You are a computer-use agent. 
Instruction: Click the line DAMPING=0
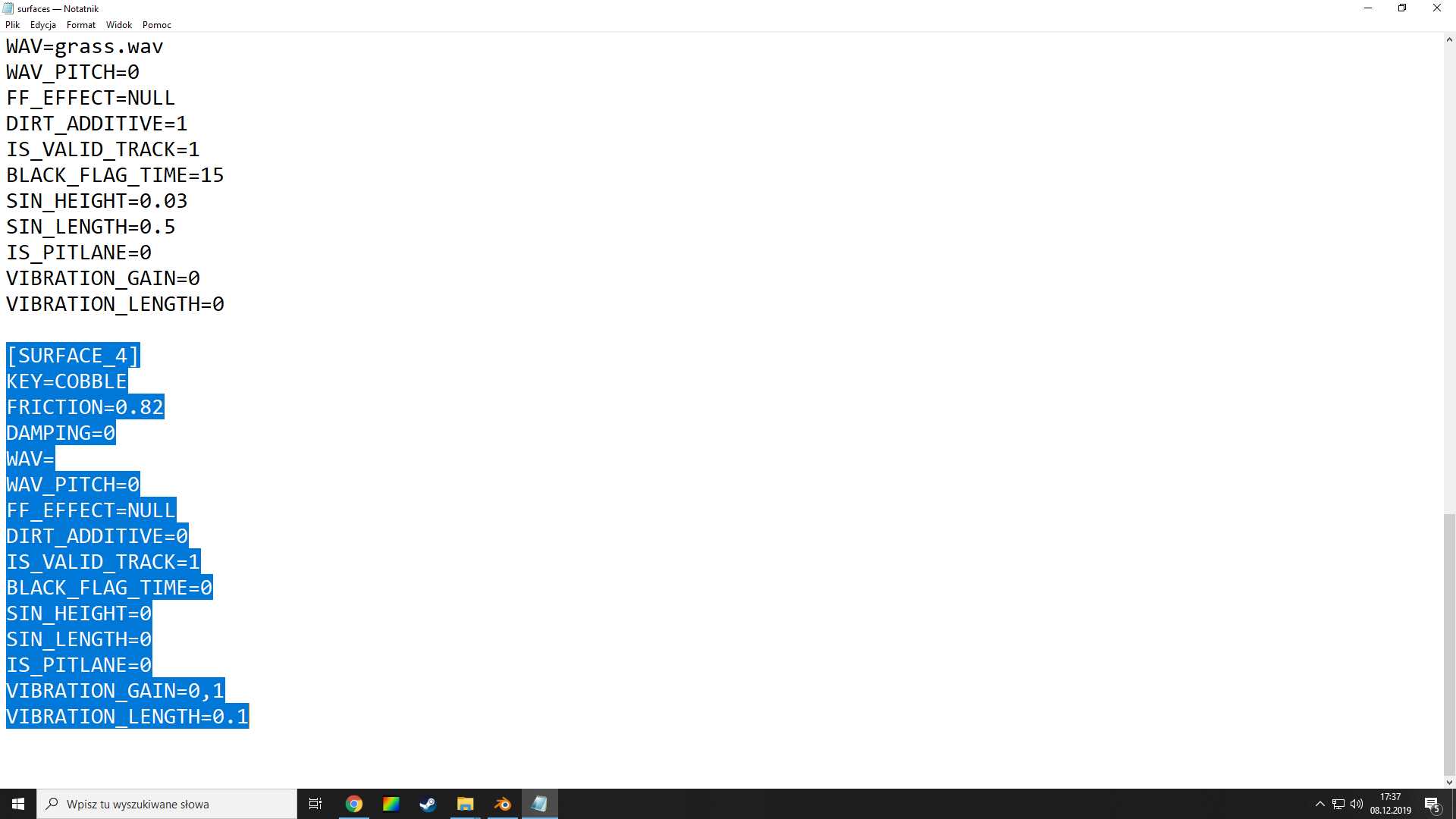(61, 433)
